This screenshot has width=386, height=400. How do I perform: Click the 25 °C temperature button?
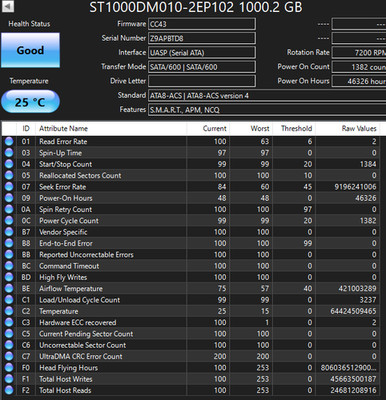[30, 102]
